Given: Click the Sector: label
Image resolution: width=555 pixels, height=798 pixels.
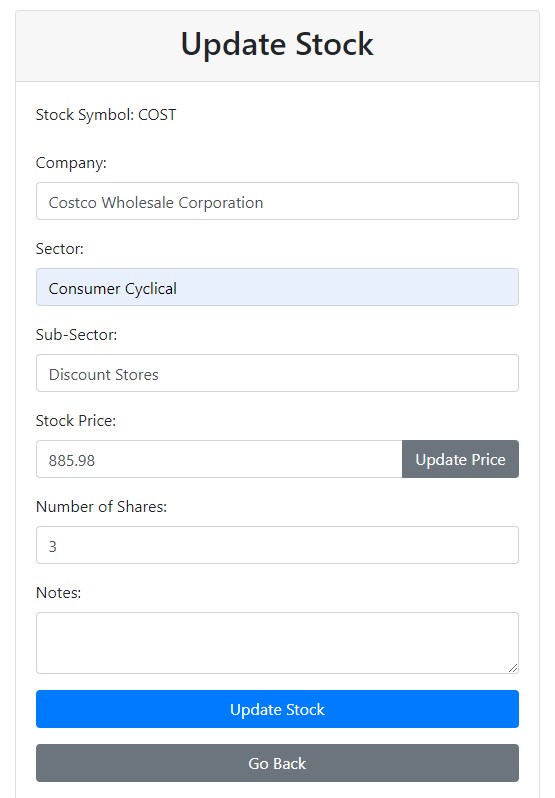Looking at the screenshot, I should [x=60, y=249].
